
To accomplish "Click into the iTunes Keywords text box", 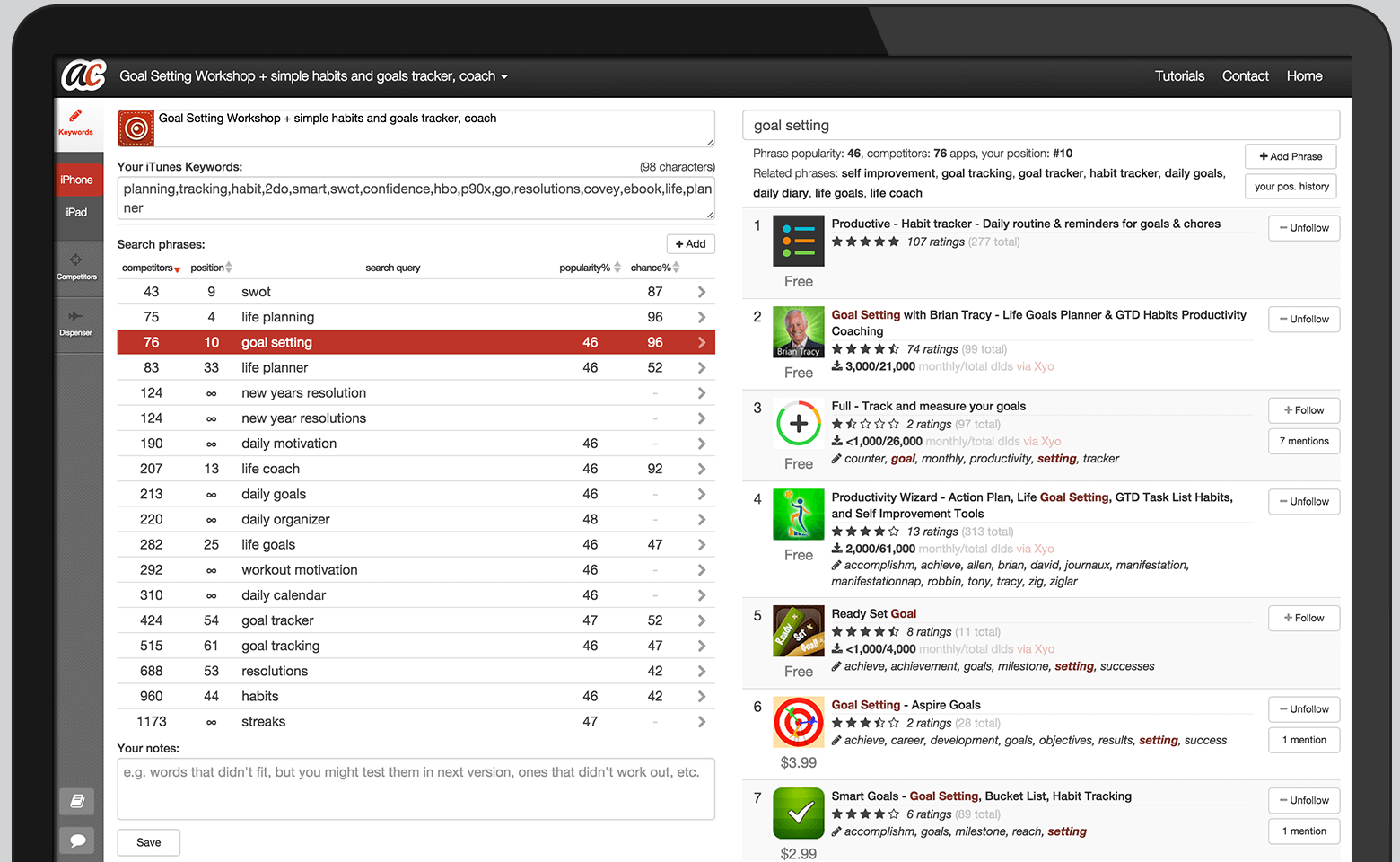I will 416,198.
